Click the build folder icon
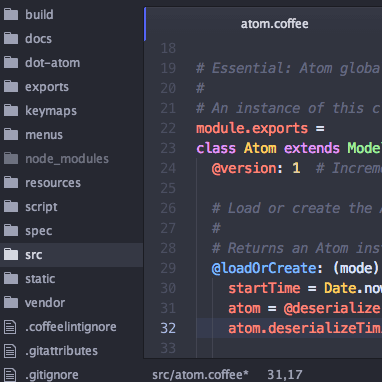 [x=11, y=14]
